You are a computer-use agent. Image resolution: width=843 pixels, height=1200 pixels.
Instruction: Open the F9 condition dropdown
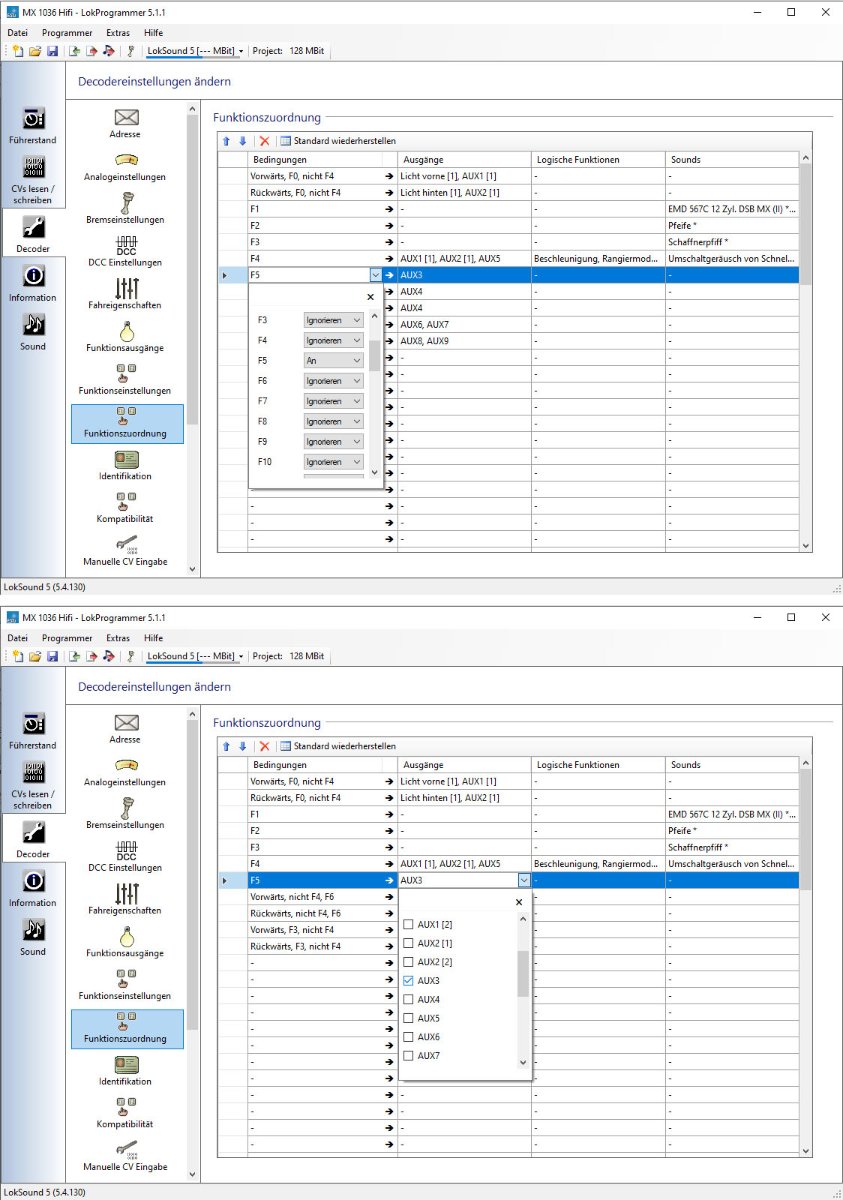(334, 441)
